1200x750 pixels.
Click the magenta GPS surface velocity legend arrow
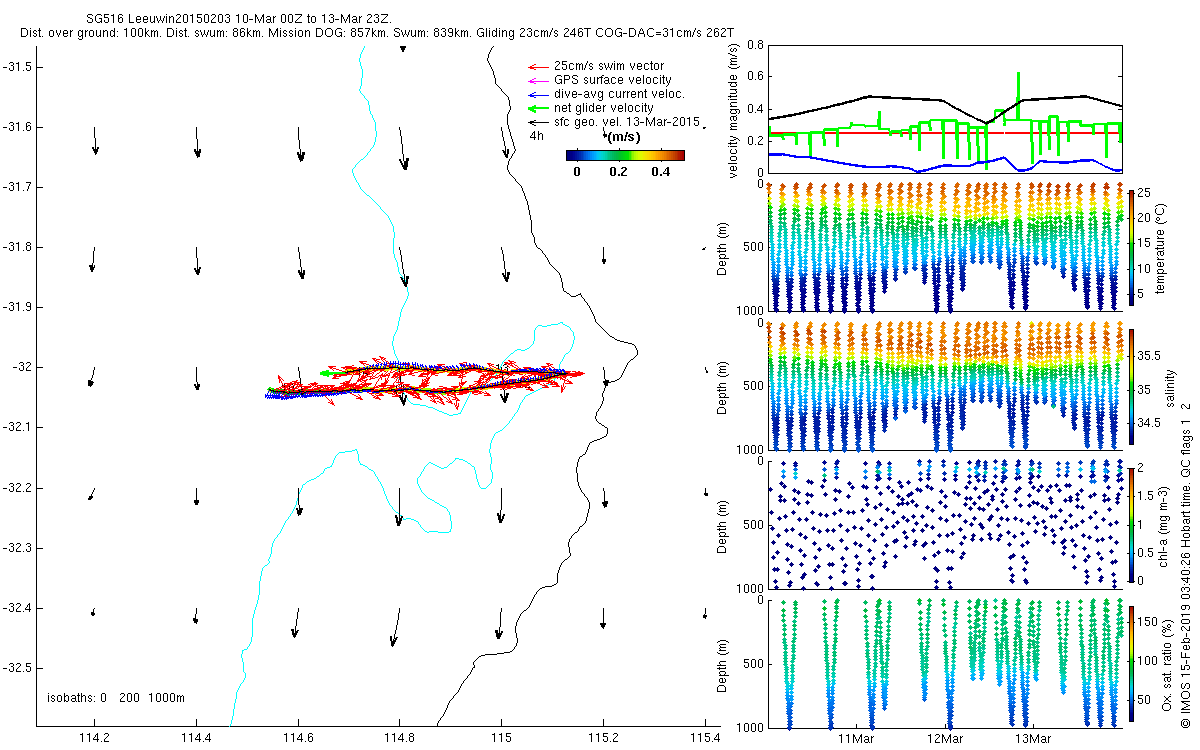click(536, 80)
